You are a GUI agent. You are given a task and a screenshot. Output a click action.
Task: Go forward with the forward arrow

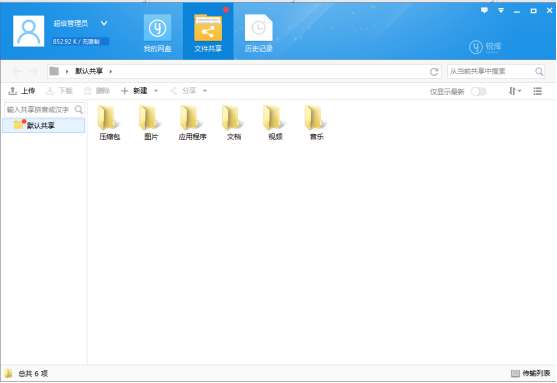[33, 71]
